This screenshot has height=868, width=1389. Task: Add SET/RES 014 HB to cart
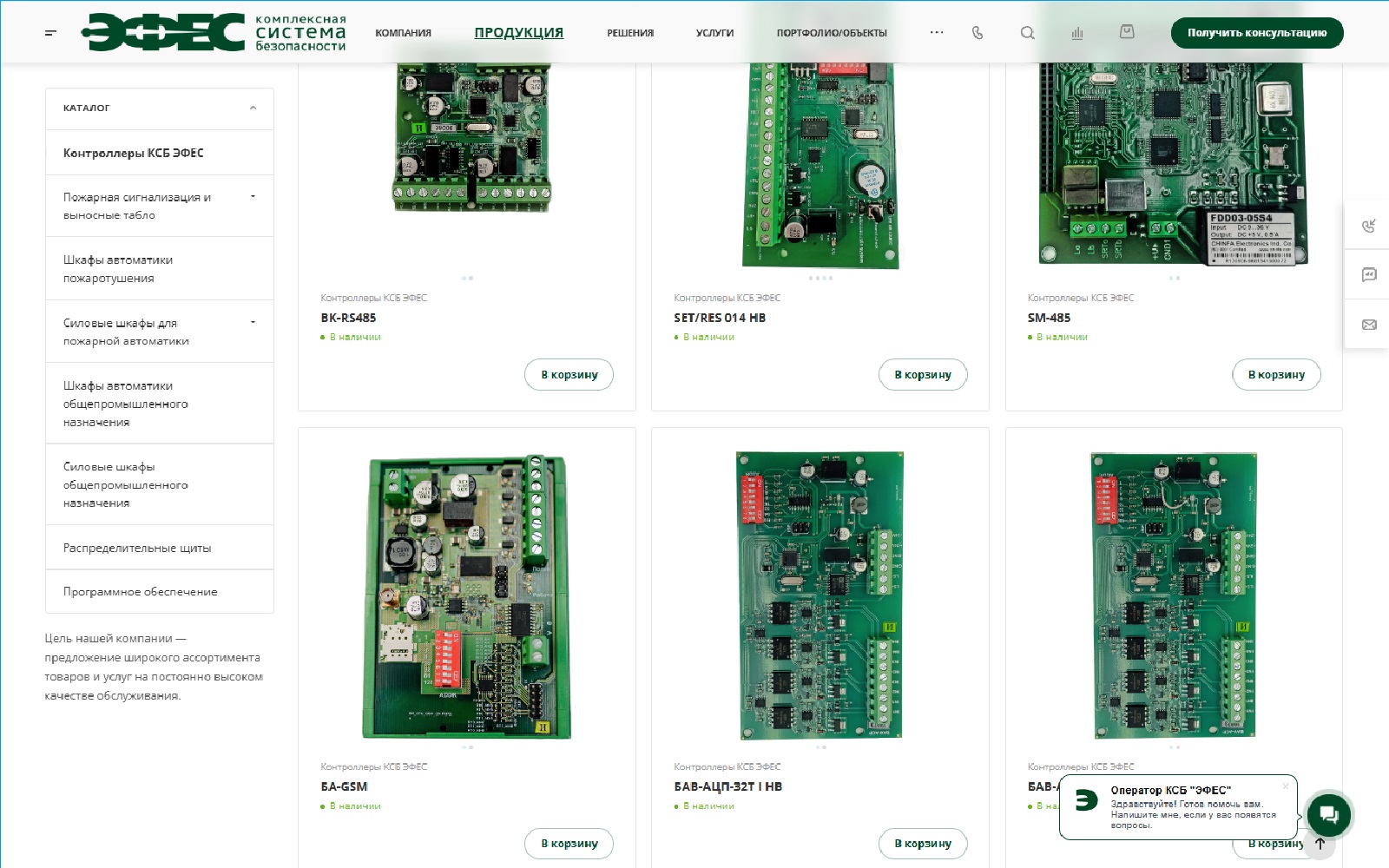[923, 375]
